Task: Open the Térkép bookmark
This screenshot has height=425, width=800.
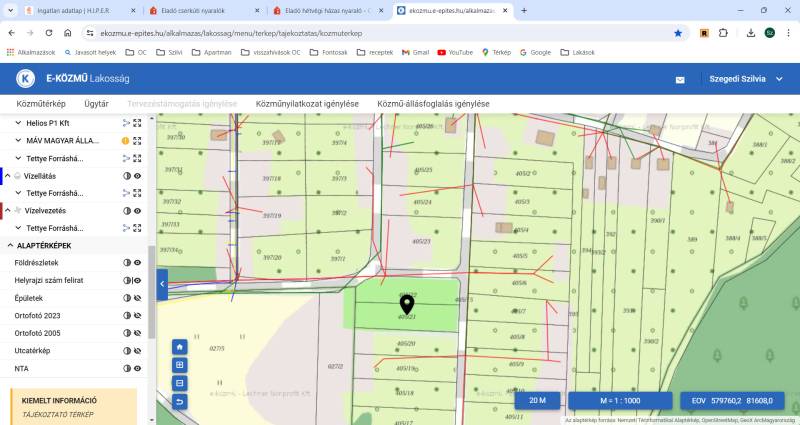Action: [496, 52]
